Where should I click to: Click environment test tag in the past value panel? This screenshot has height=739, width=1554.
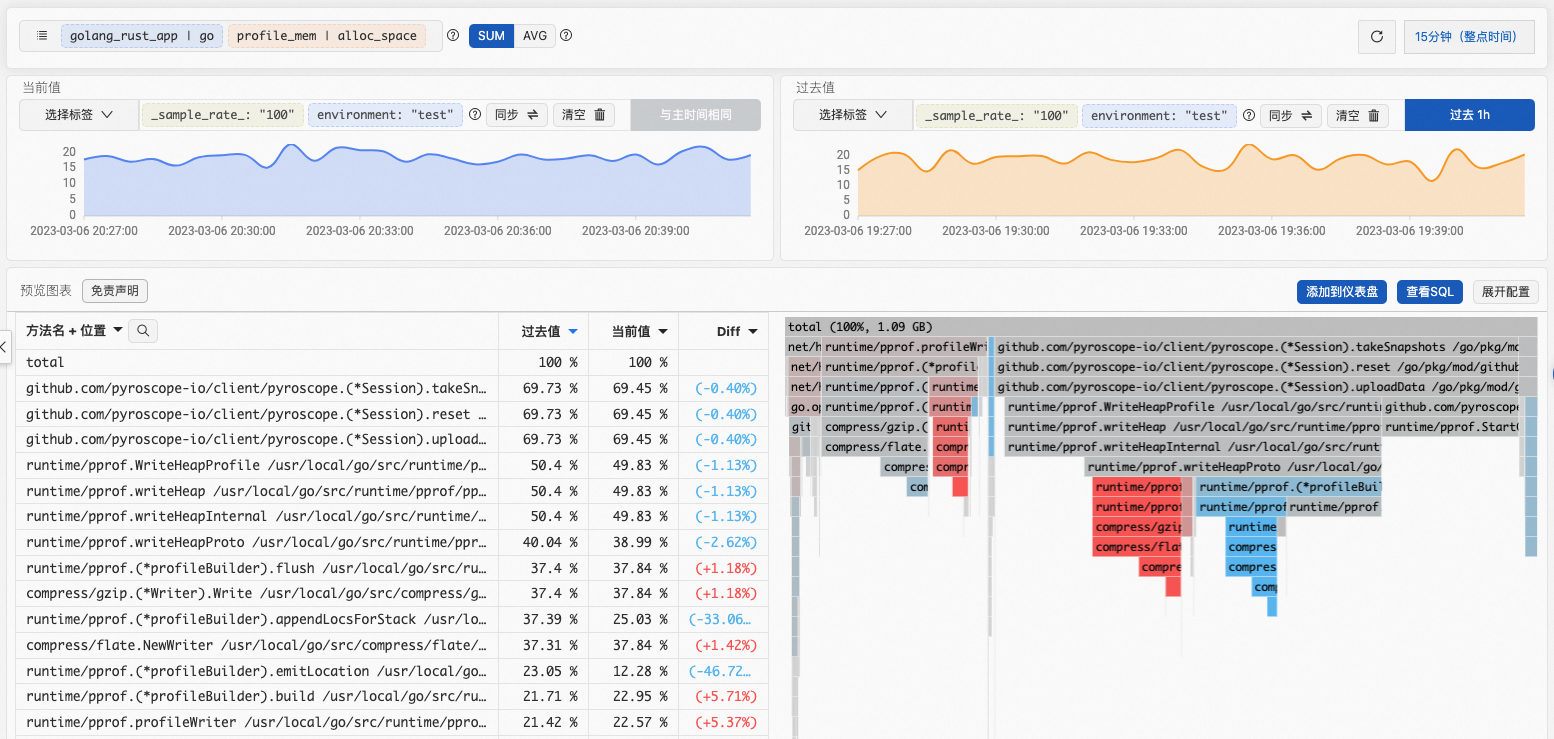(1159, 115)
